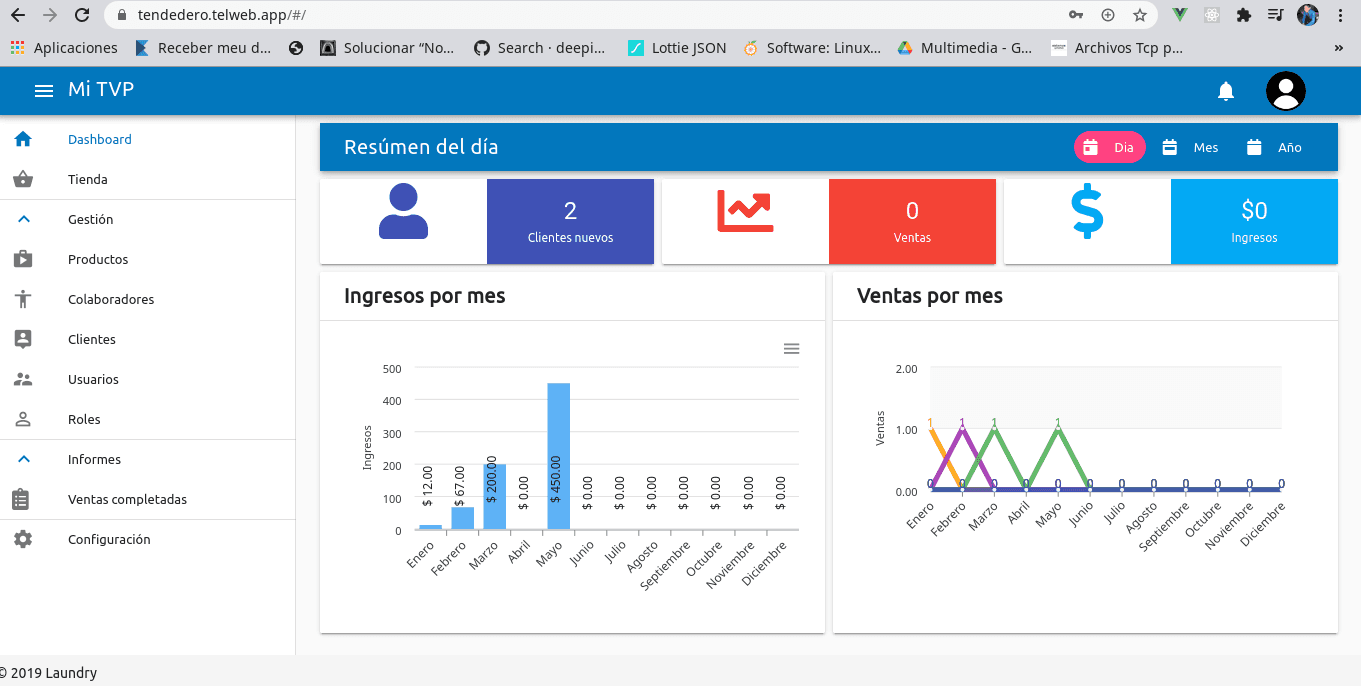Open the Roles page

pyautogui.click(x=148, y=419)
